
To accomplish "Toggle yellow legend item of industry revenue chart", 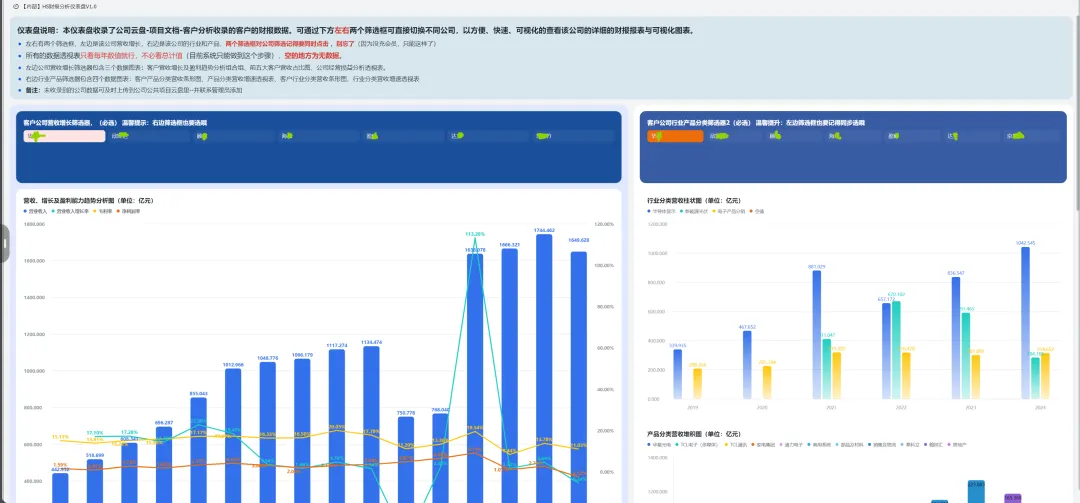I will pyautogui.click(x=731, y=210).
